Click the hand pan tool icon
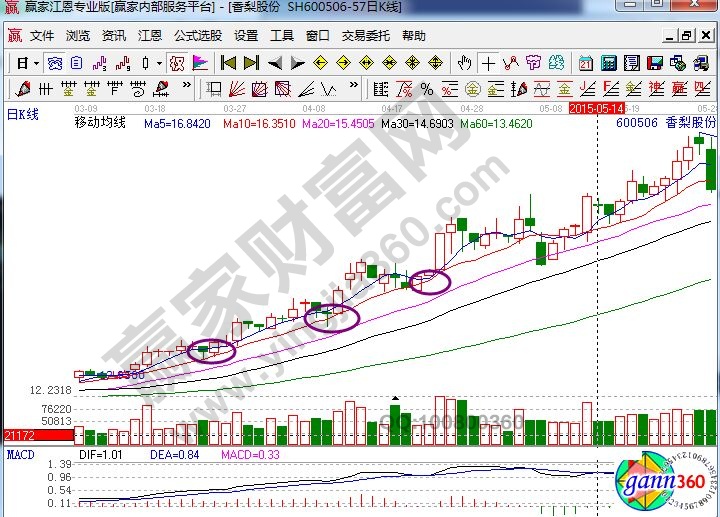Image resolution: width=720 pixels, height=517 pixels. [x=464, y=63]
